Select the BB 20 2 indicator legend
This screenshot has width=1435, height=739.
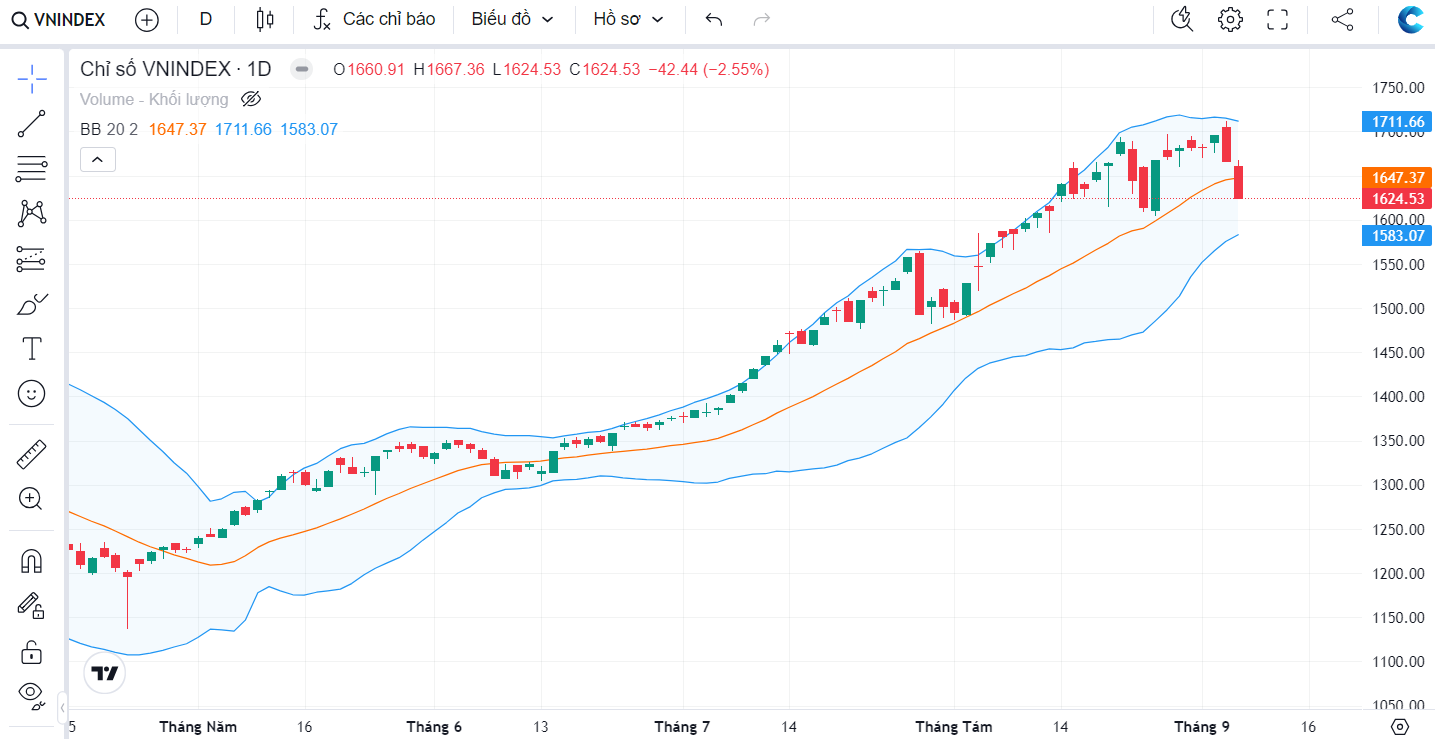109,129
